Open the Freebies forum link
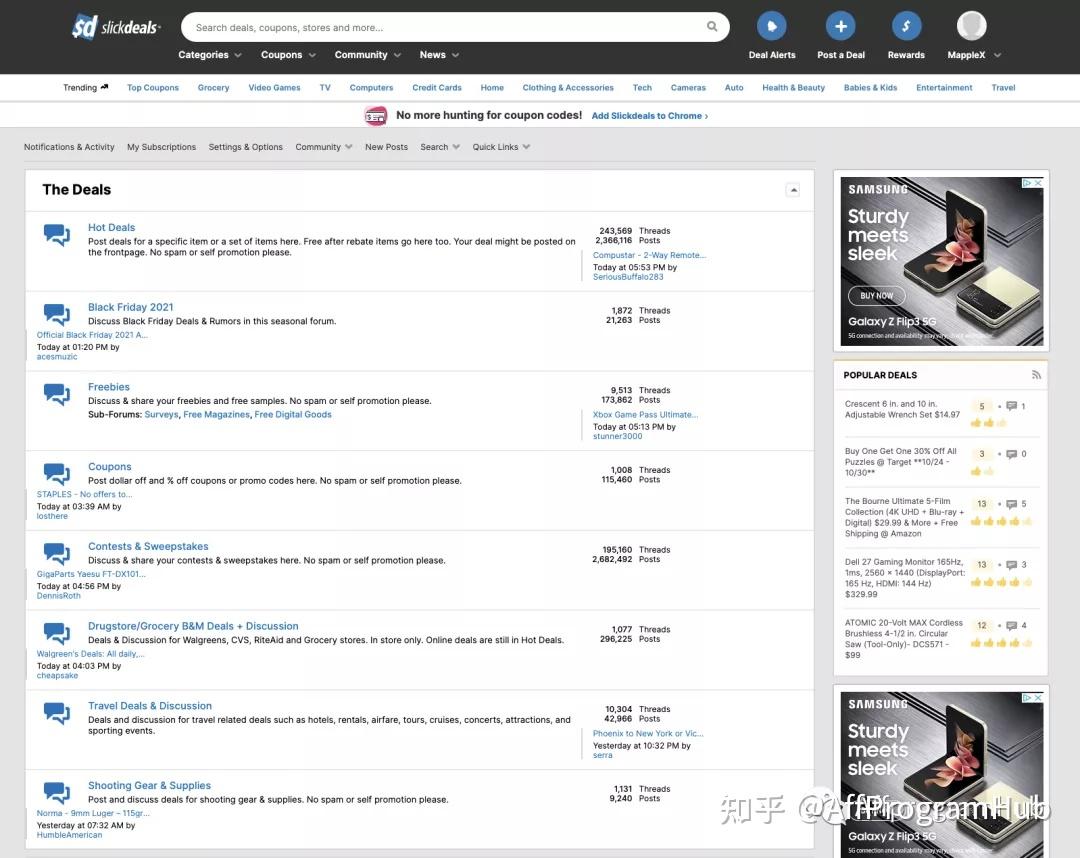The image size is (1080, 858). (108, 387)
